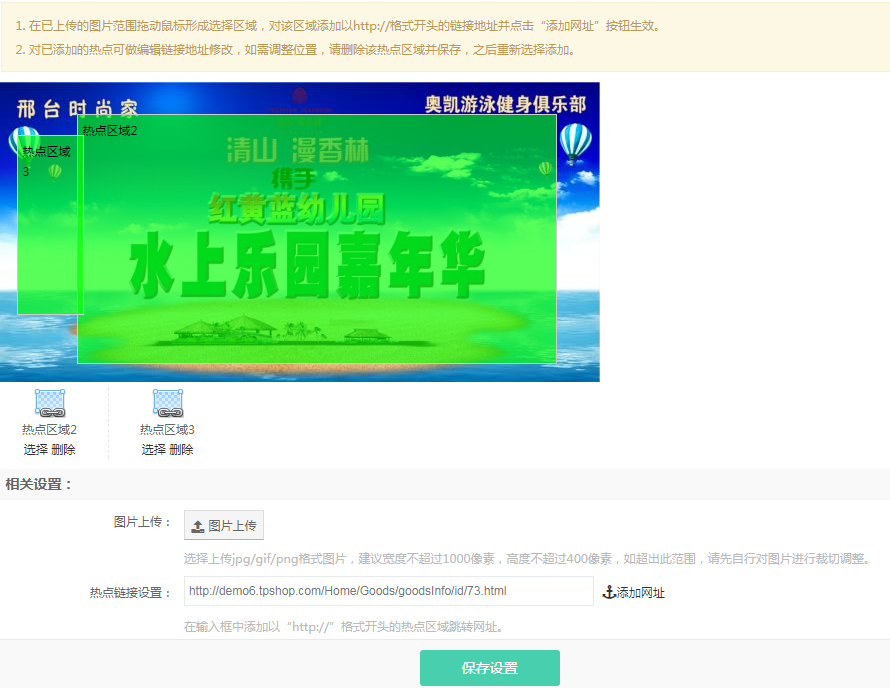890x688 pixels.
Task: Click the 添加网址 text to add the URL
Action: pos(640,593)
